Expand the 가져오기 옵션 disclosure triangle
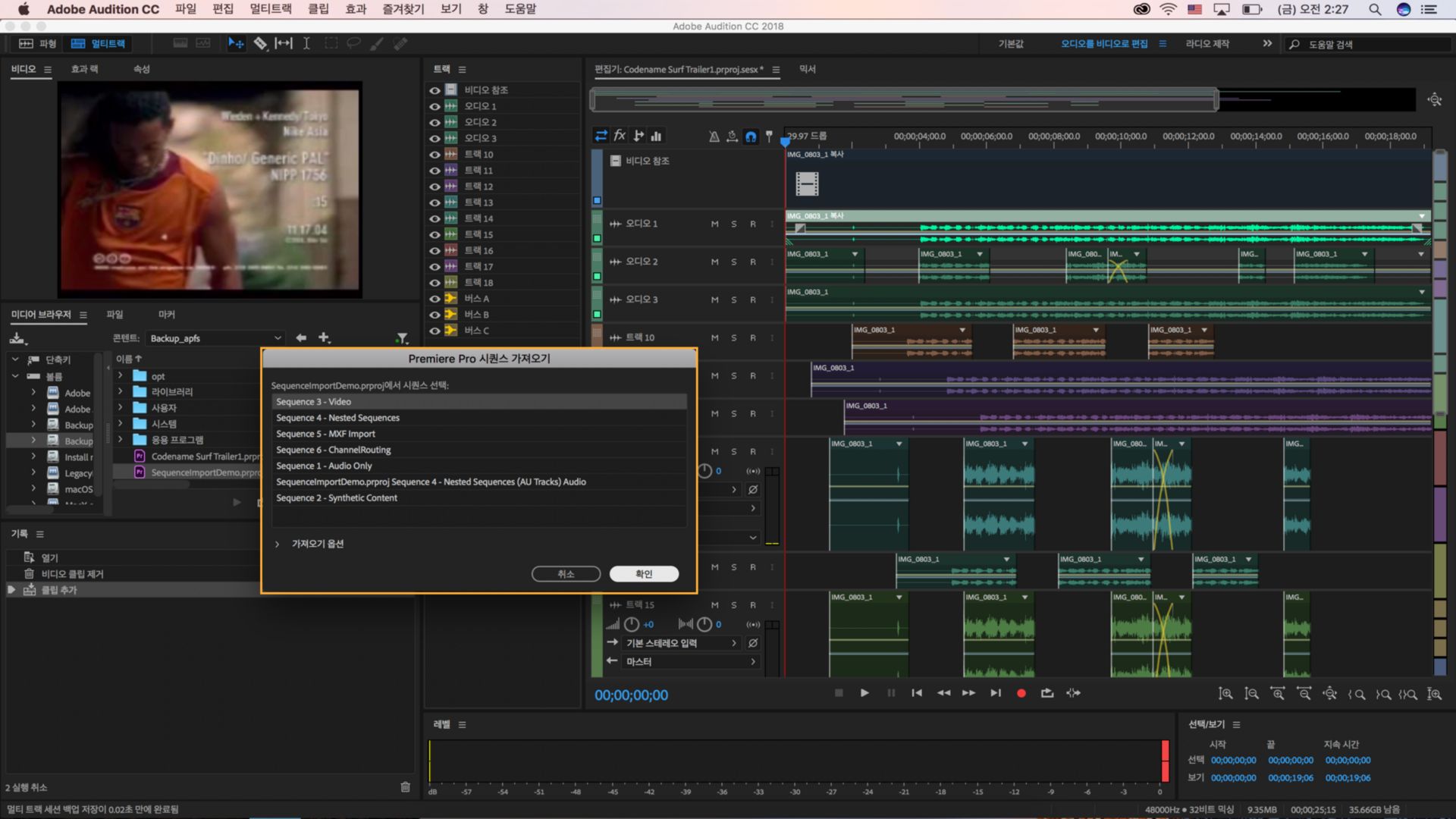This screenshot has width=1456, height=819. click(277, 543)
